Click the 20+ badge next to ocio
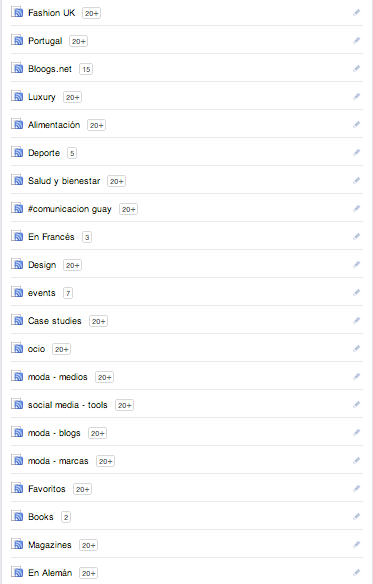The width and height of the screenshot is (373, 584). click(61, 349)
